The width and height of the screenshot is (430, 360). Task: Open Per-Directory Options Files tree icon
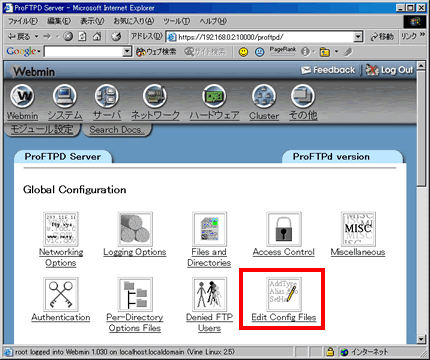click(135, 294)
